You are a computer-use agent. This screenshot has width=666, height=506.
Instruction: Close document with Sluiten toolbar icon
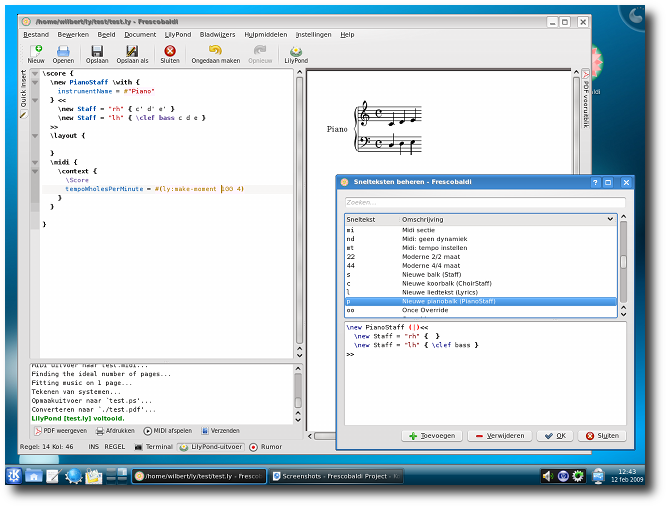coord(170,54)
